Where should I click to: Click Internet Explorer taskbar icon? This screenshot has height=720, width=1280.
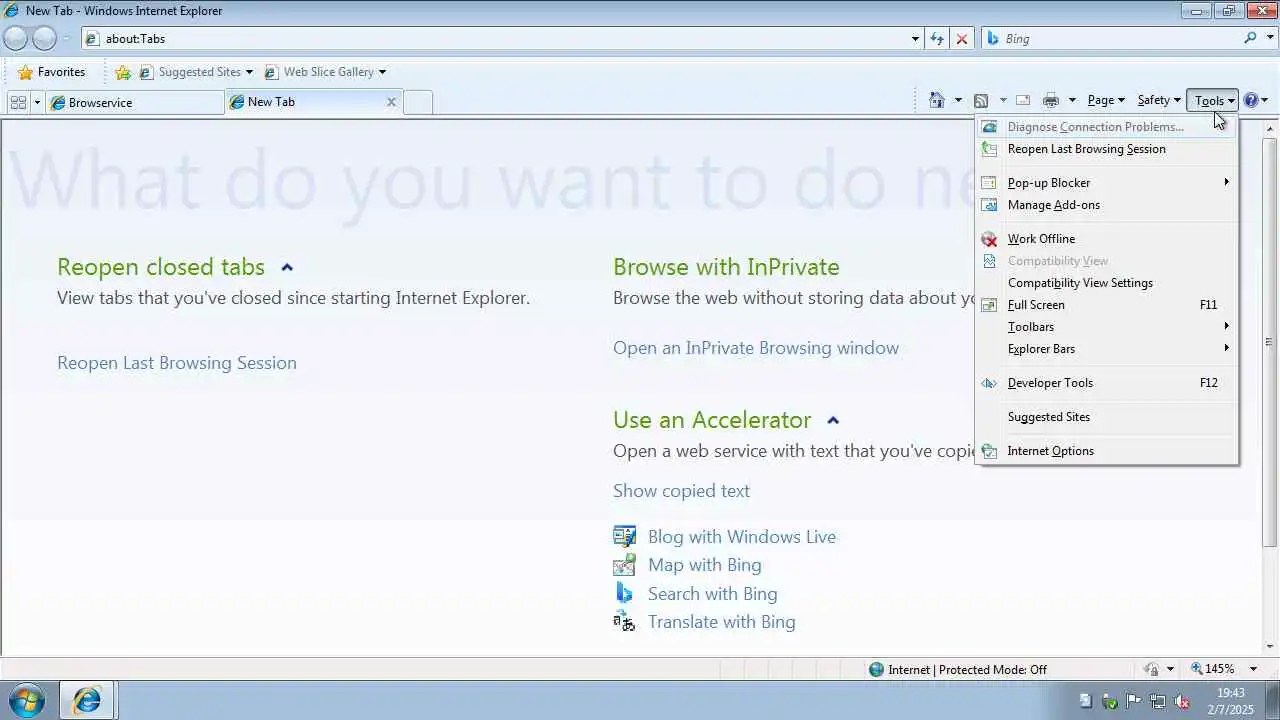coord(87,700)
